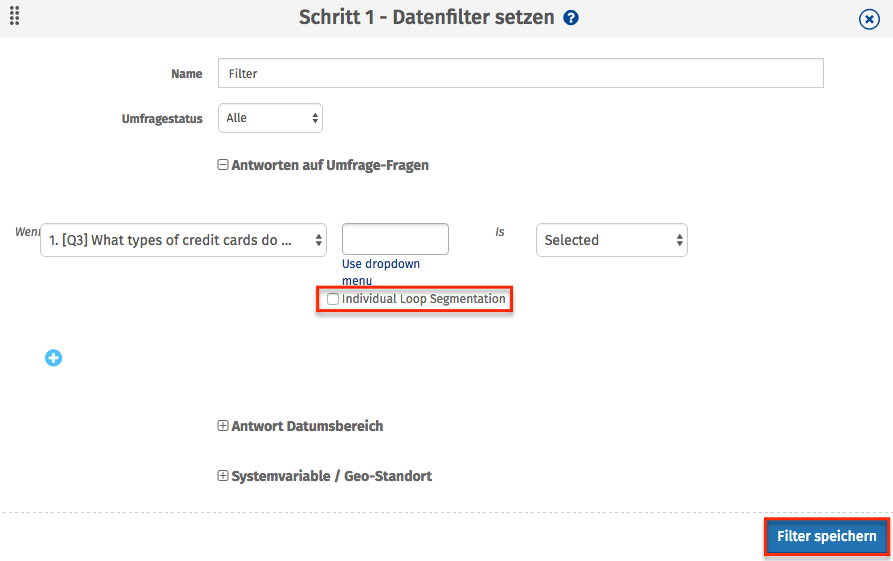893x561 pixels.
Task: Open the Q3 credit cards question dropdown
Action: coord(183,240)
